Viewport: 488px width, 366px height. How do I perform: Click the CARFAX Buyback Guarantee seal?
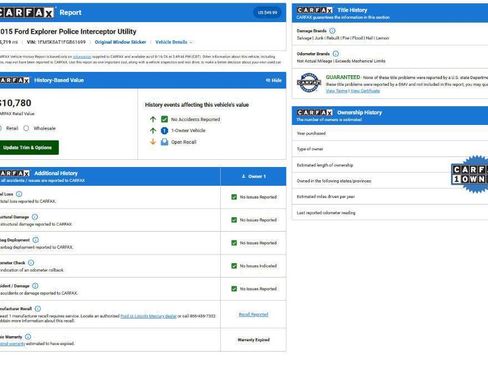point(309,83)
